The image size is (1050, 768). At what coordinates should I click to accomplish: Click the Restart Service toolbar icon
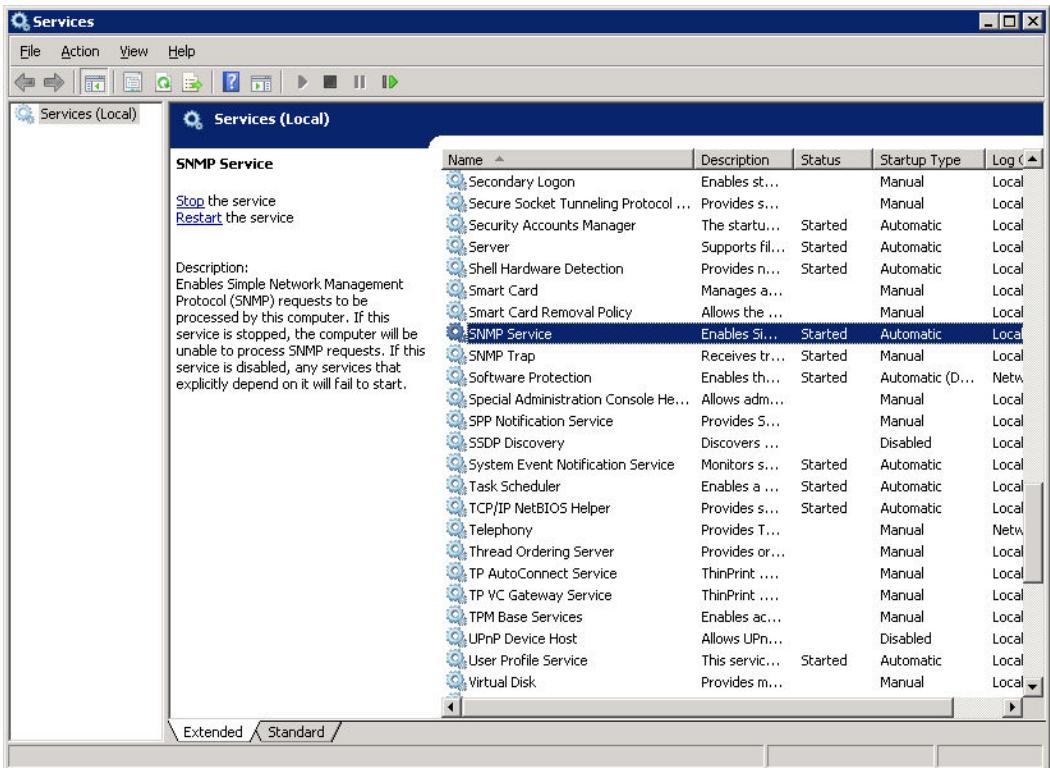[x=390, y=82]
